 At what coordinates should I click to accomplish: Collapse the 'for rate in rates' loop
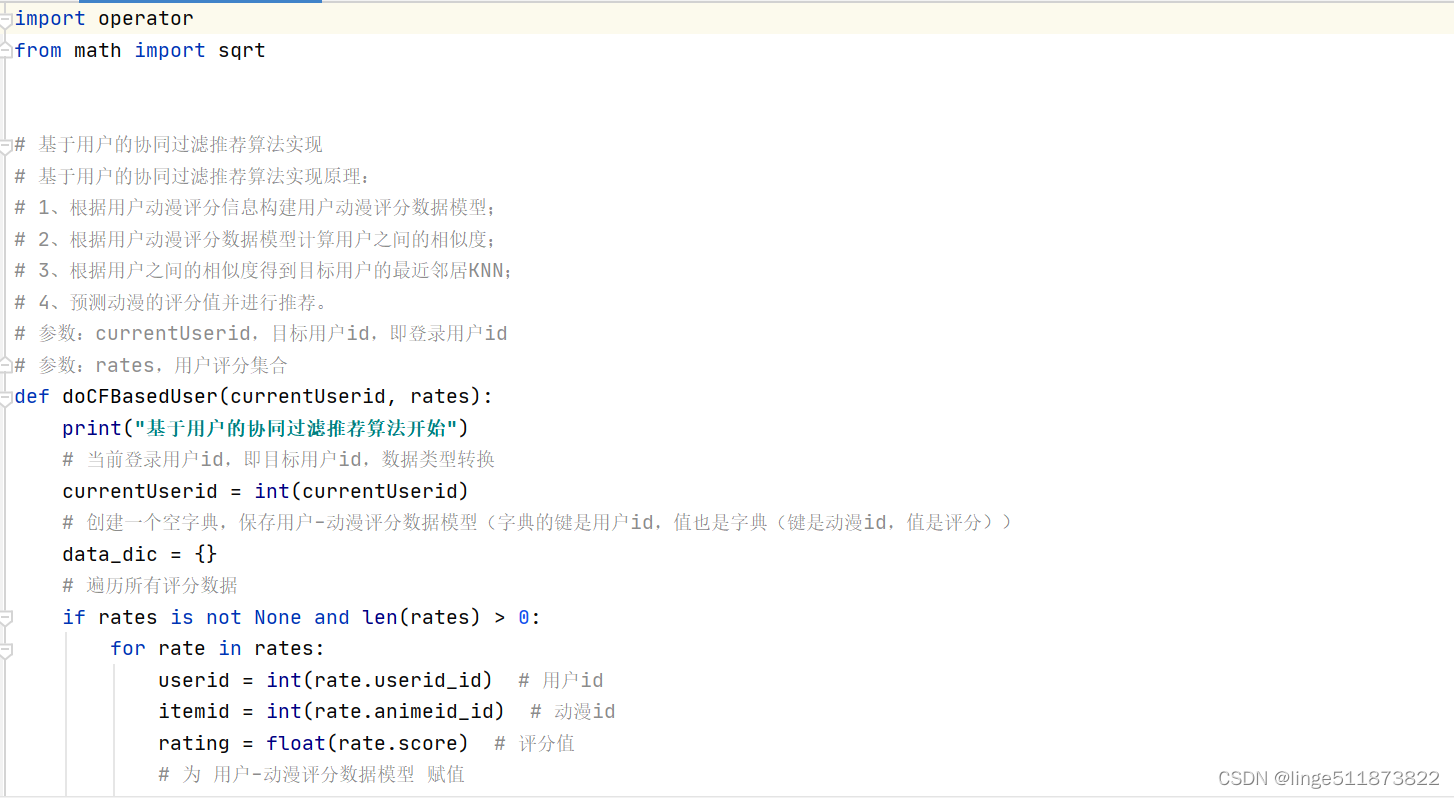(6, 650)
